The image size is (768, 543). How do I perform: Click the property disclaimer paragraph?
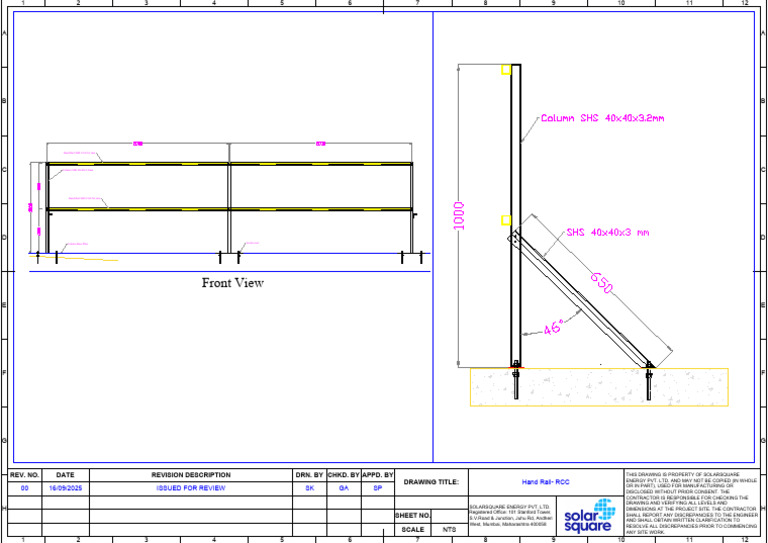click(x=693, y=503)
